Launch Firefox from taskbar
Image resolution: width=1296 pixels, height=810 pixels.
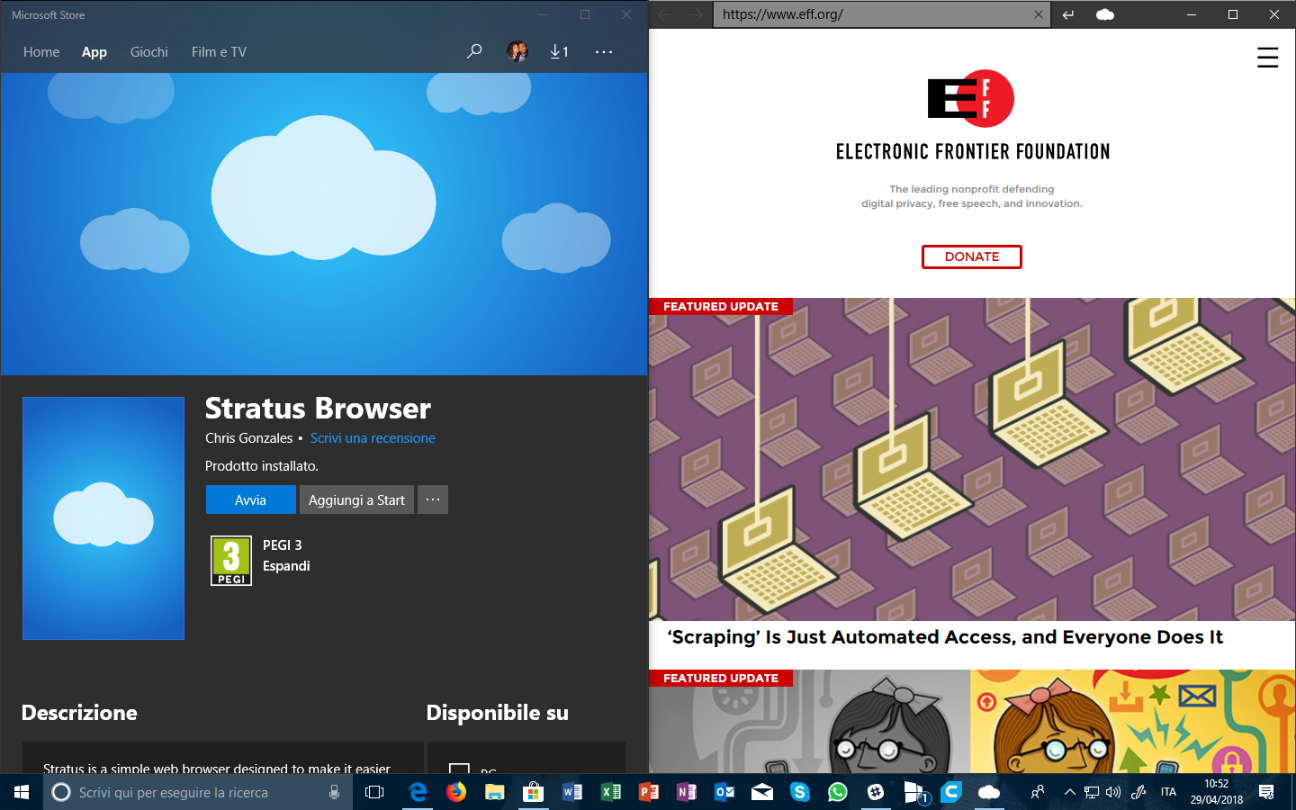coord(456,792)
